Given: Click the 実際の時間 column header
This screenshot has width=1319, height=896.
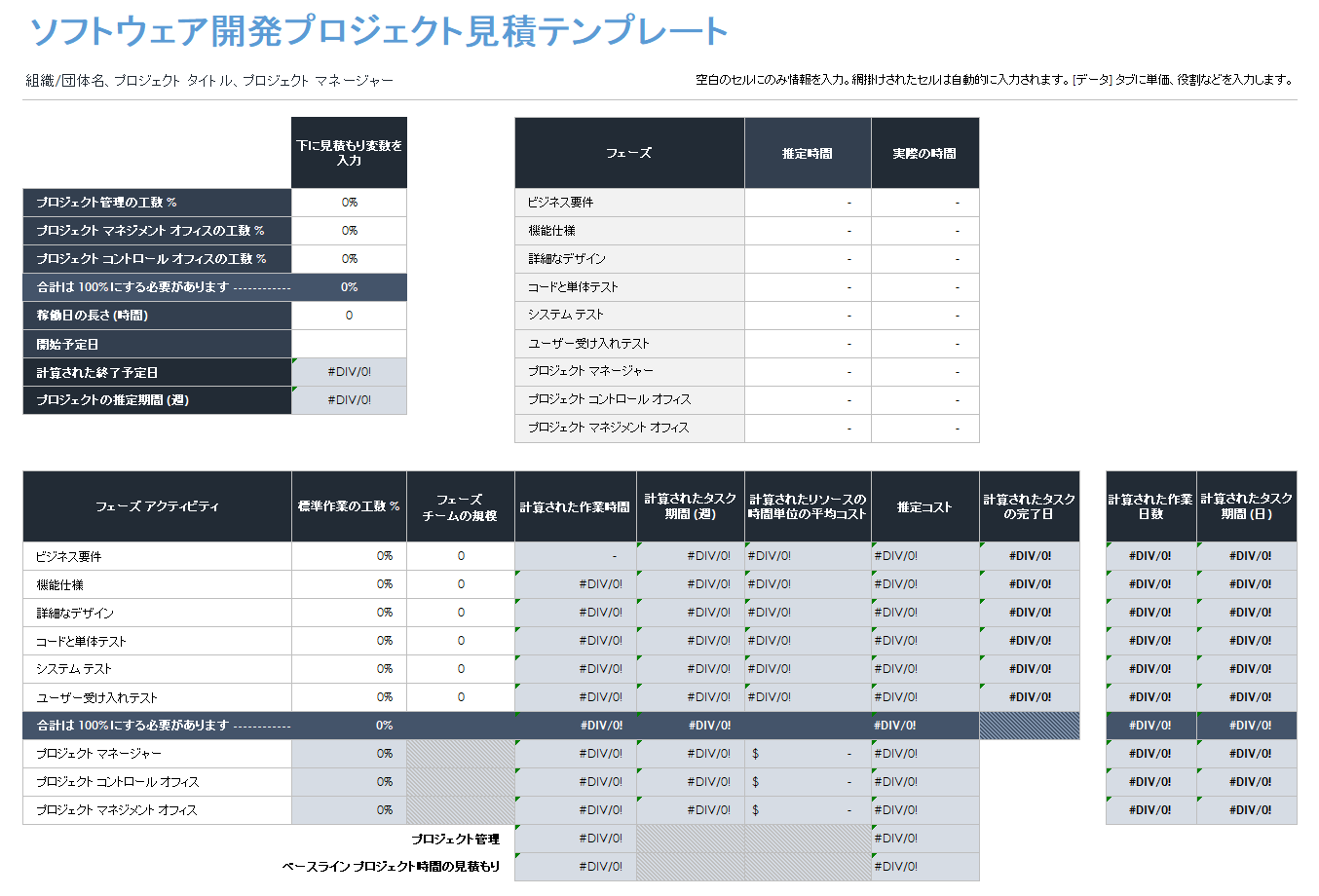Looking at the screenshot, I should (924, 153).
